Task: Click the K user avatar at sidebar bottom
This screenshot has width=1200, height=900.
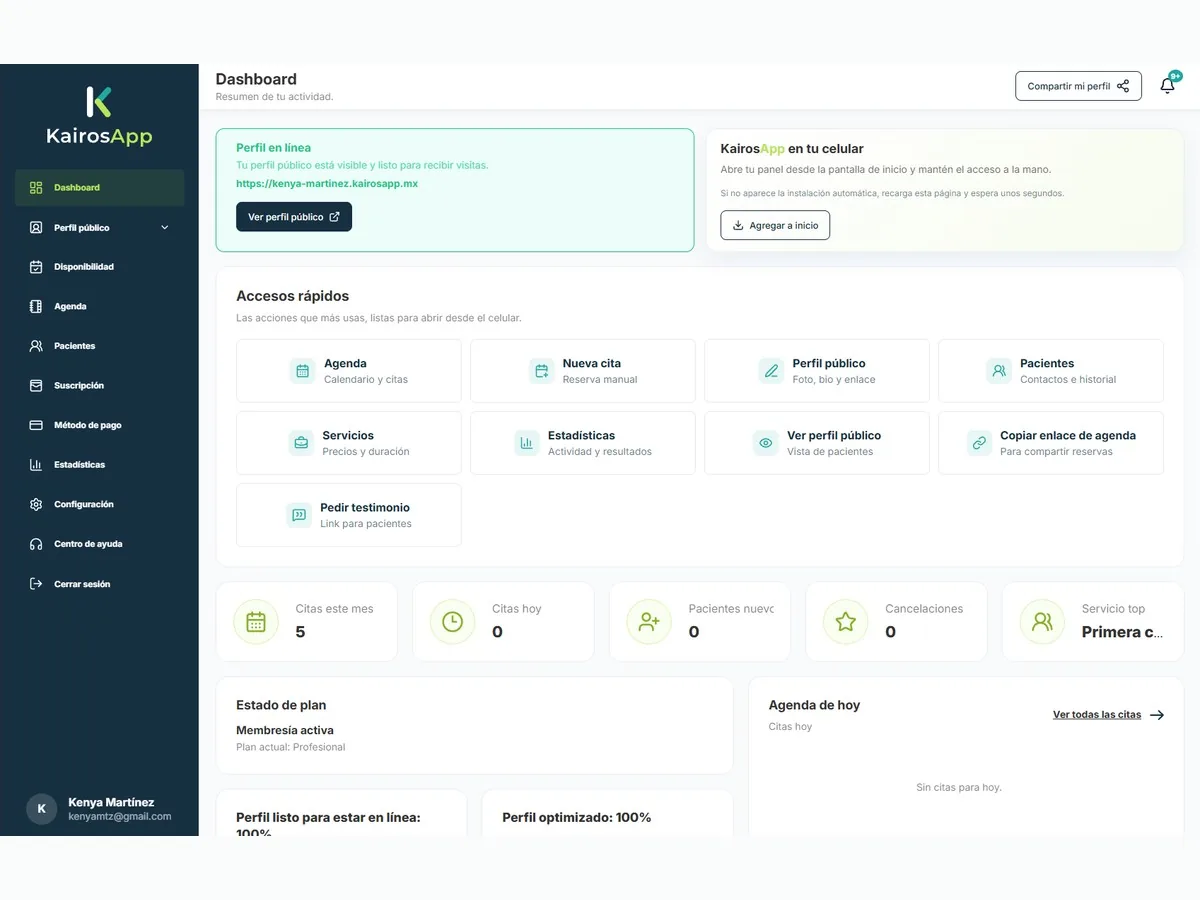Action: pos(41,809)
